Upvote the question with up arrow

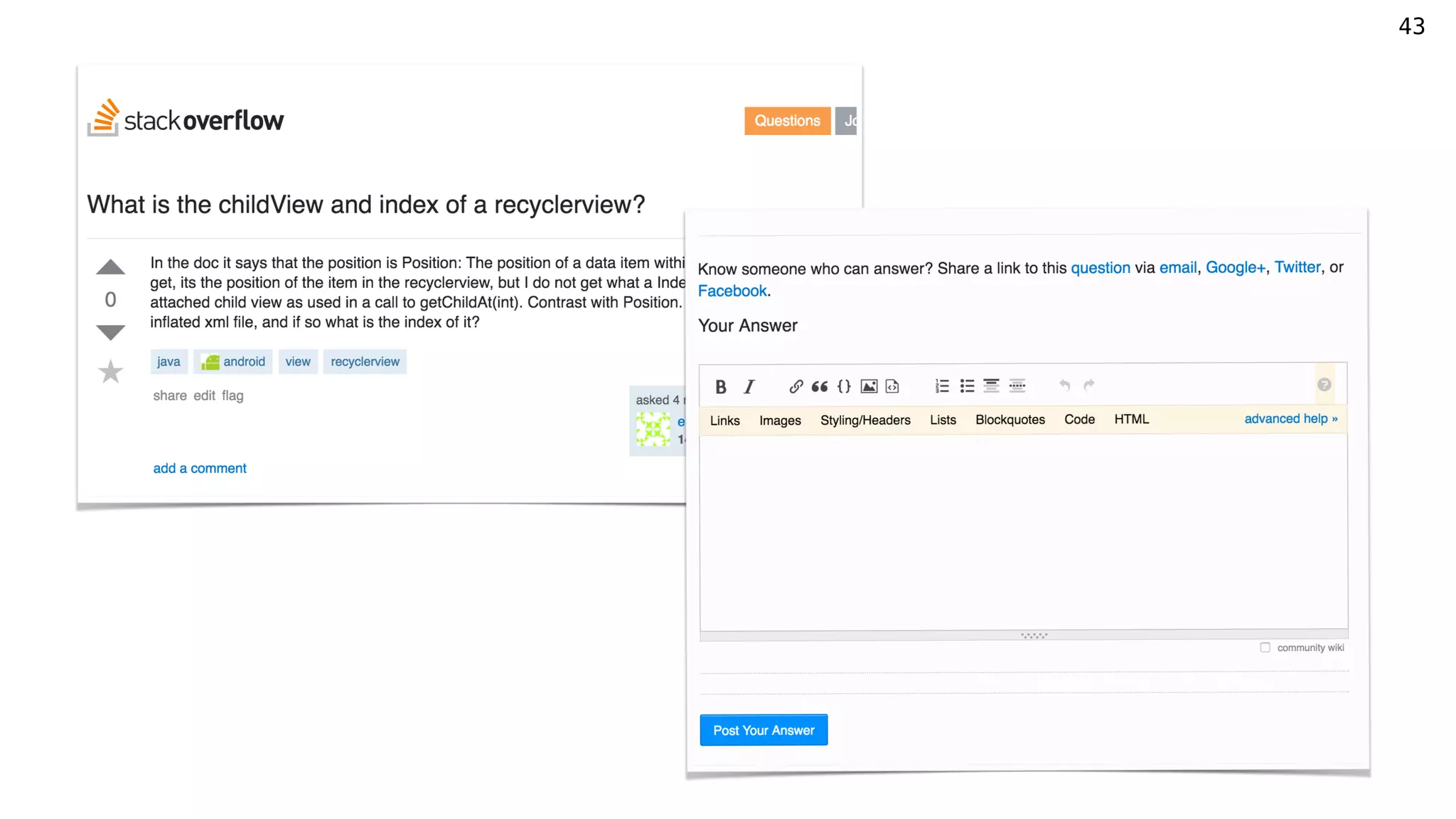(x=110, y=267)
